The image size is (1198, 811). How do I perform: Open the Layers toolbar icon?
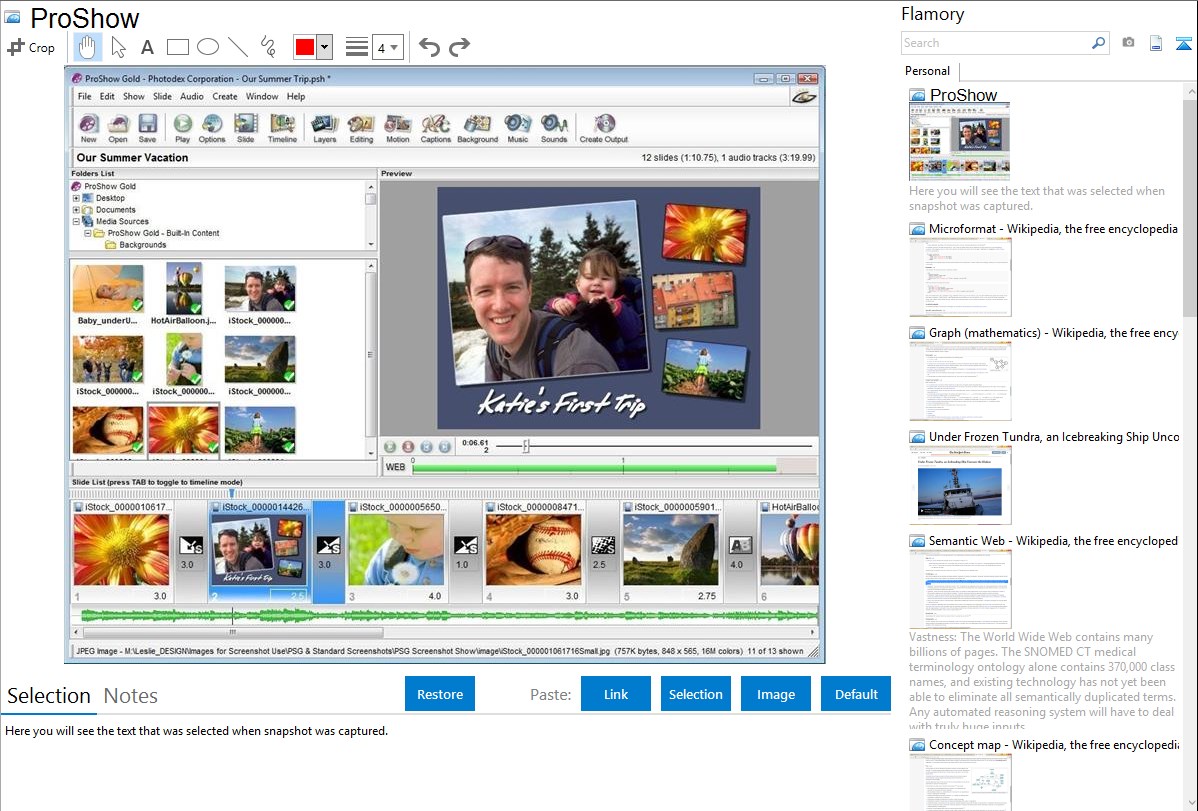[325, 128]
